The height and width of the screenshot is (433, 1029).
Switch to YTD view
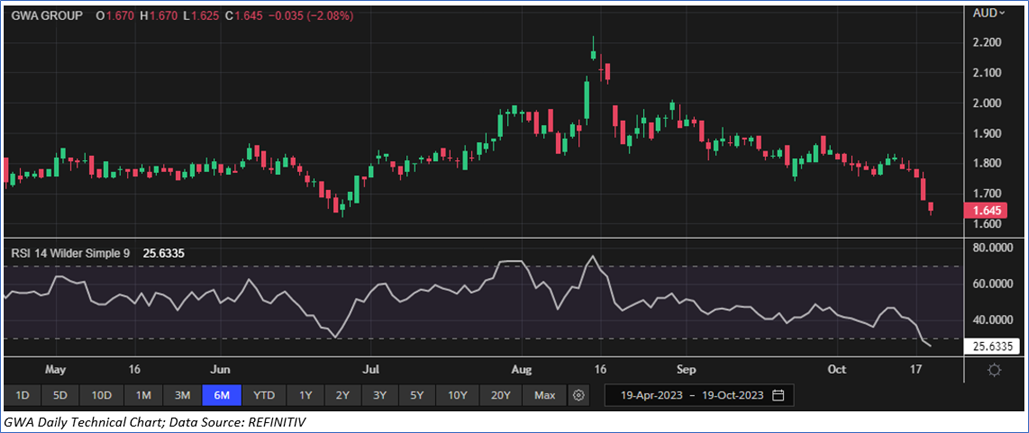[x=264, y=395]
